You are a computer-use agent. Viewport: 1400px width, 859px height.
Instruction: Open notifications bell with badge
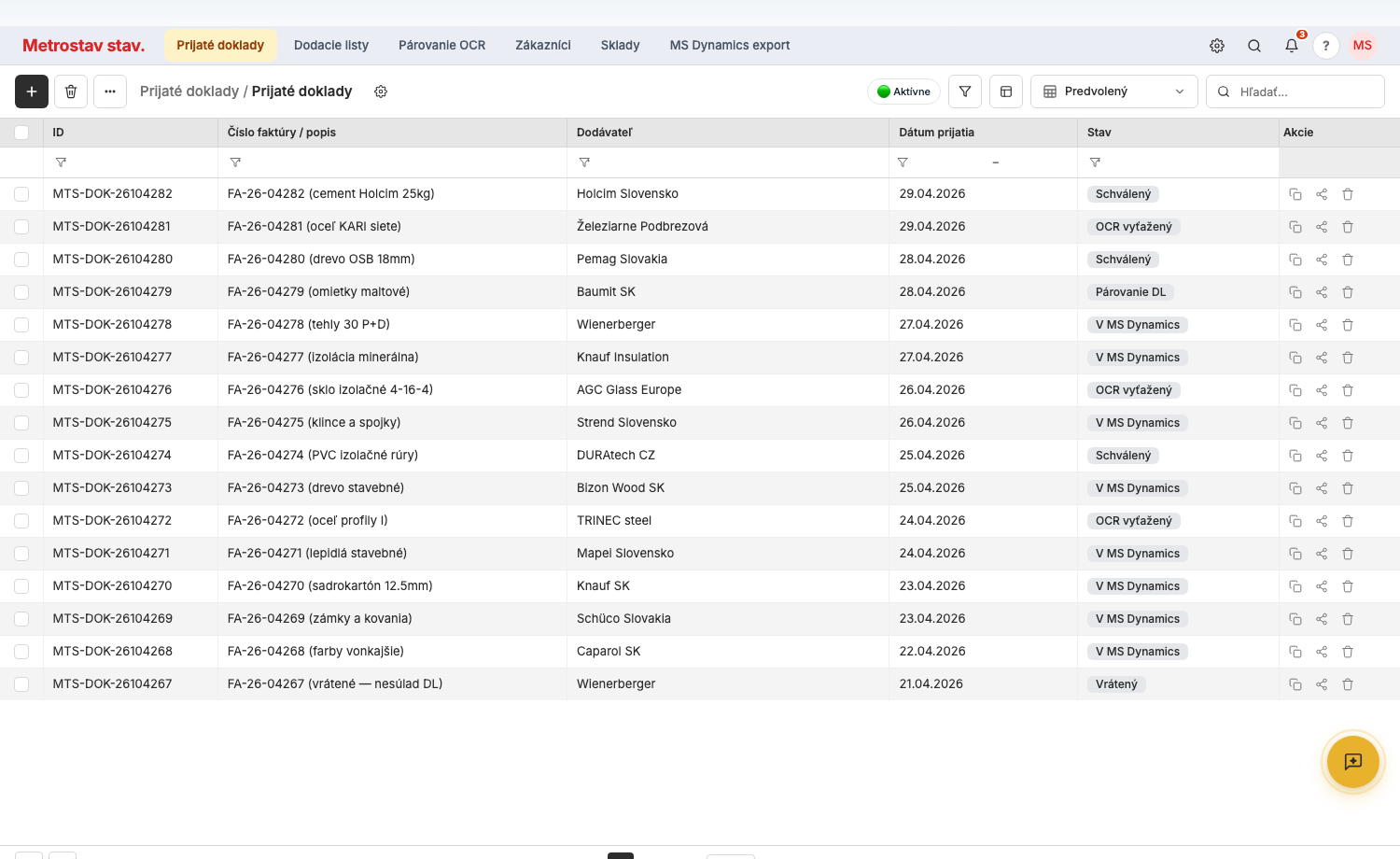point(1292,45)
